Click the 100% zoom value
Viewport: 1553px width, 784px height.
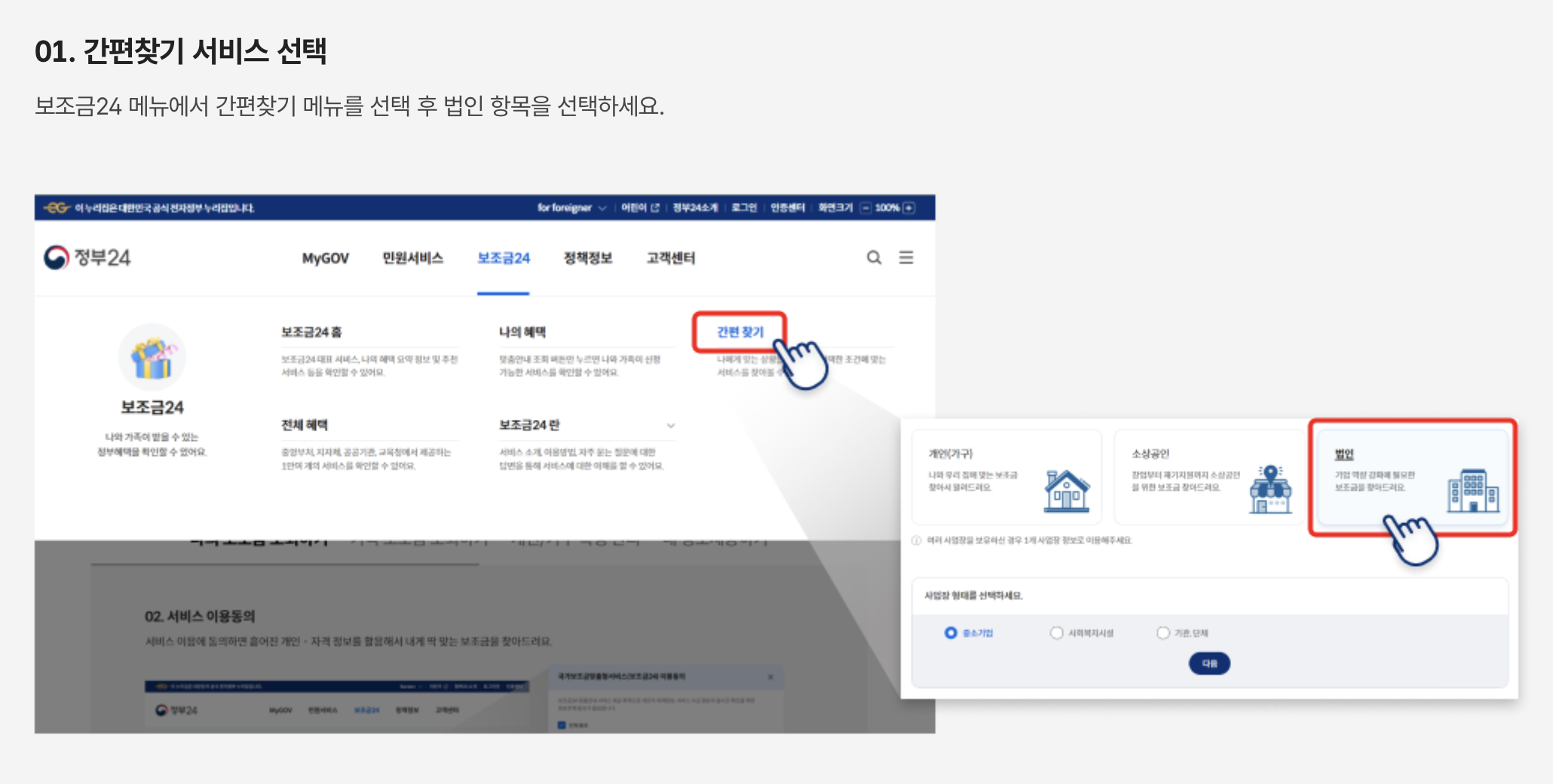point(887,208)
